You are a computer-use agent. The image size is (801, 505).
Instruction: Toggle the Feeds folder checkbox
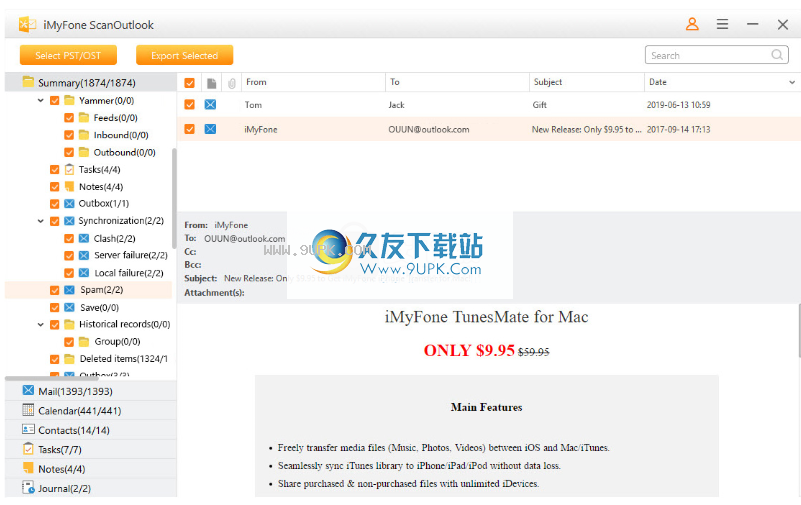tap(69, 118)
